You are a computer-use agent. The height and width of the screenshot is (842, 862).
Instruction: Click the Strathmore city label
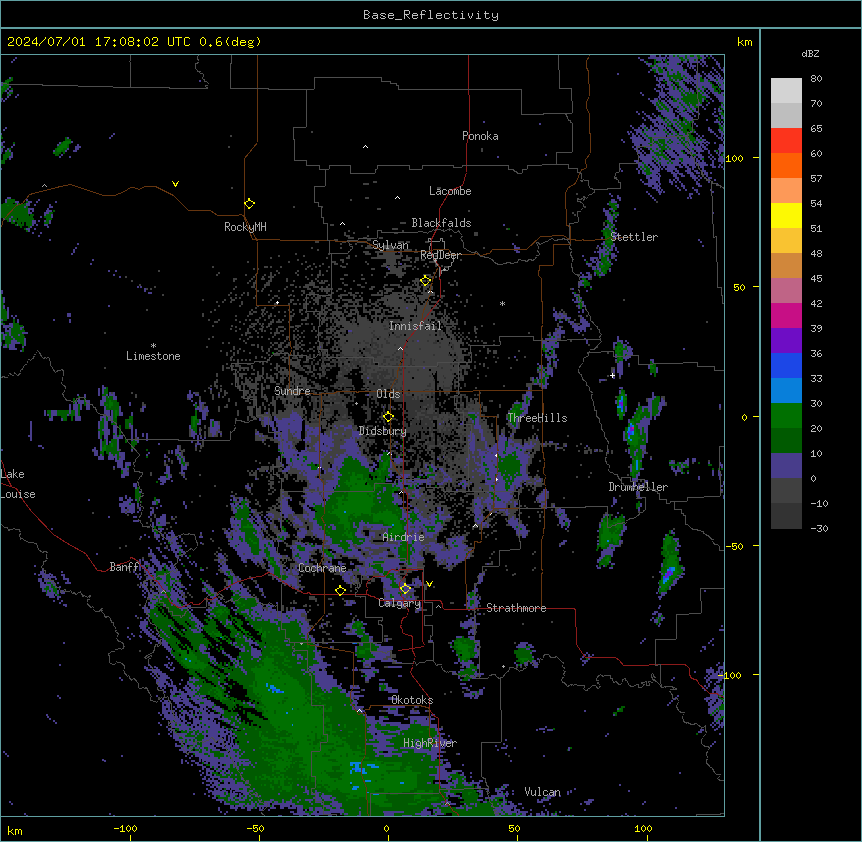click(x=516, y=608)
